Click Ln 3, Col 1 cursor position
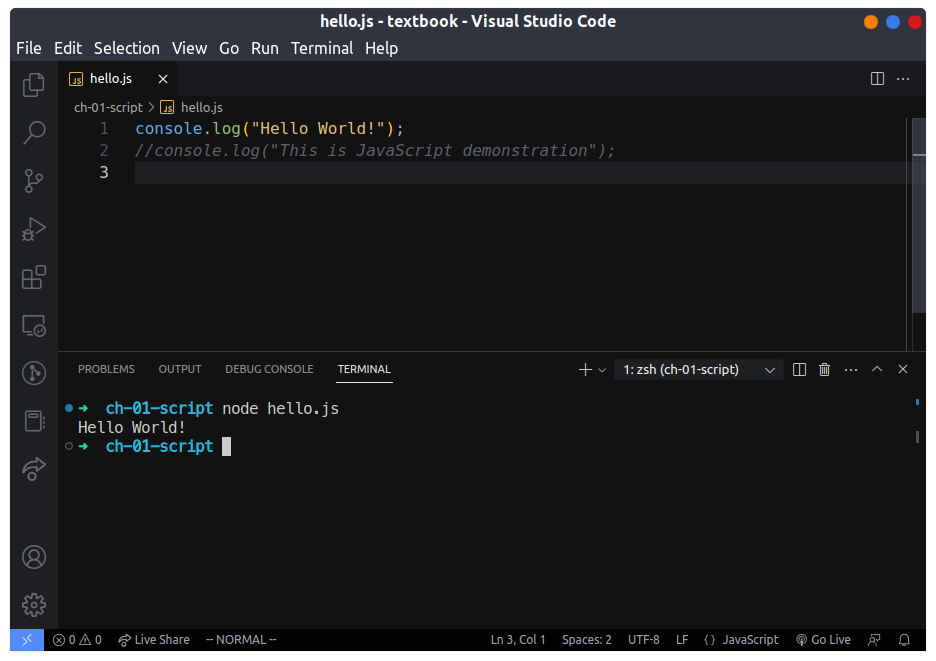 point(518,640)
